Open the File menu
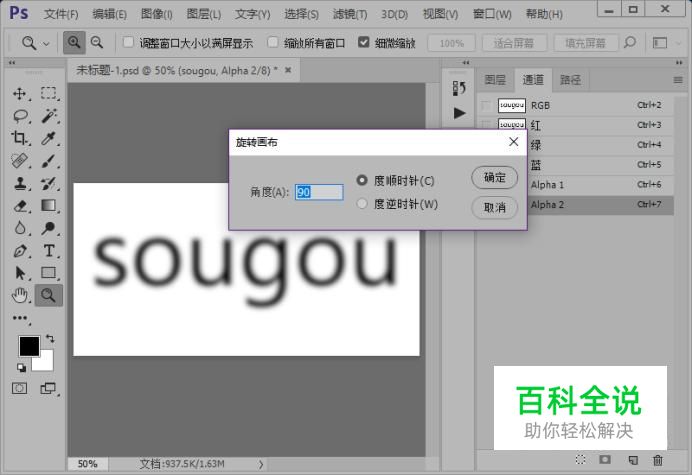Screen dimensions: 692x475 click(61, 15)
